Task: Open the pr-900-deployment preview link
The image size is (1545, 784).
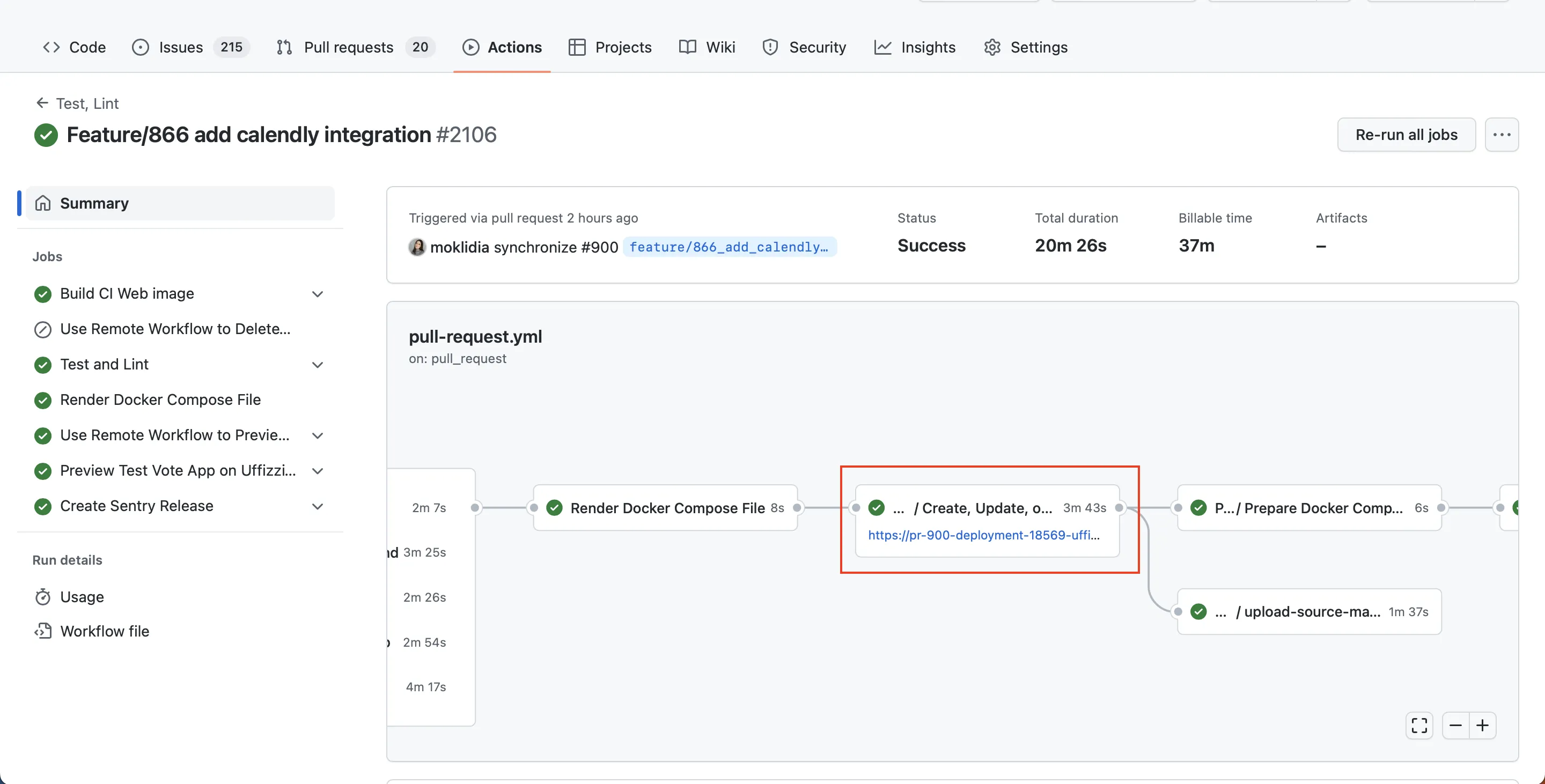Action: point(983,535)
